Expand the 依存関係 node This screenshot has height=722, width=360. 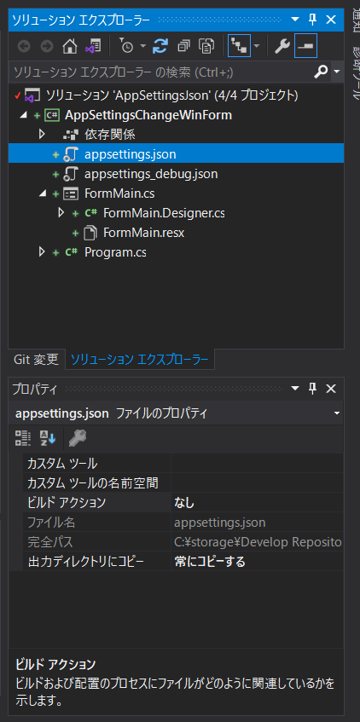point(42,135)
